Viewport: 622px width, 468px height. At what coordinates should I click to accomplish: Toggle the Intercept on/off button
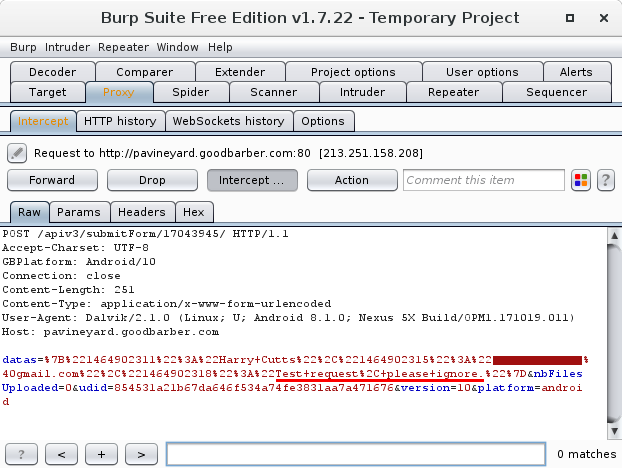click(x=252, y=180)
